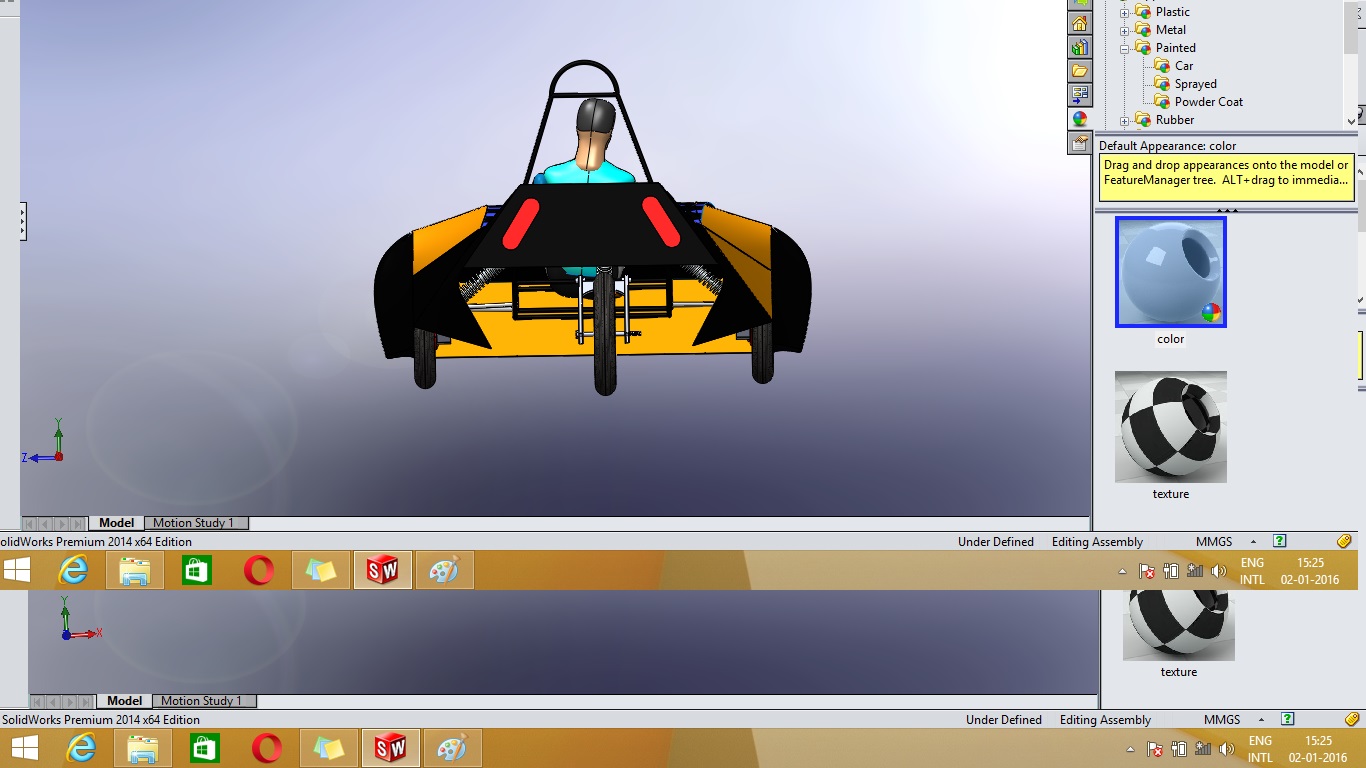Open Sticky Notes from the upper taskbar

coord(321,571)
